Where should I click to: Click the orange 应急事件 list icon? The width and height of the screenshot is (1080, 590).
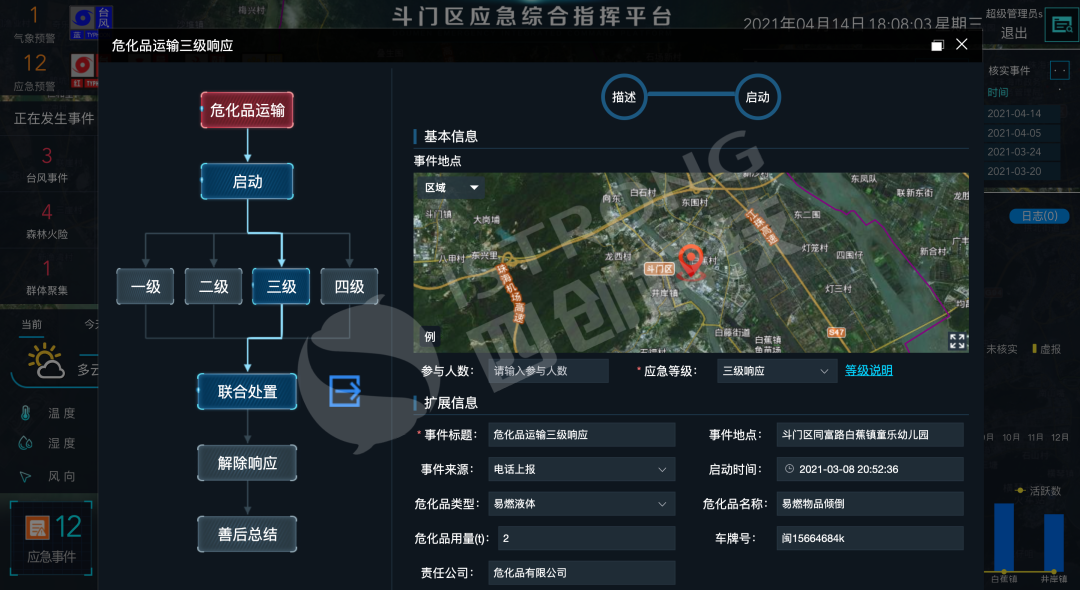point(38,527)
